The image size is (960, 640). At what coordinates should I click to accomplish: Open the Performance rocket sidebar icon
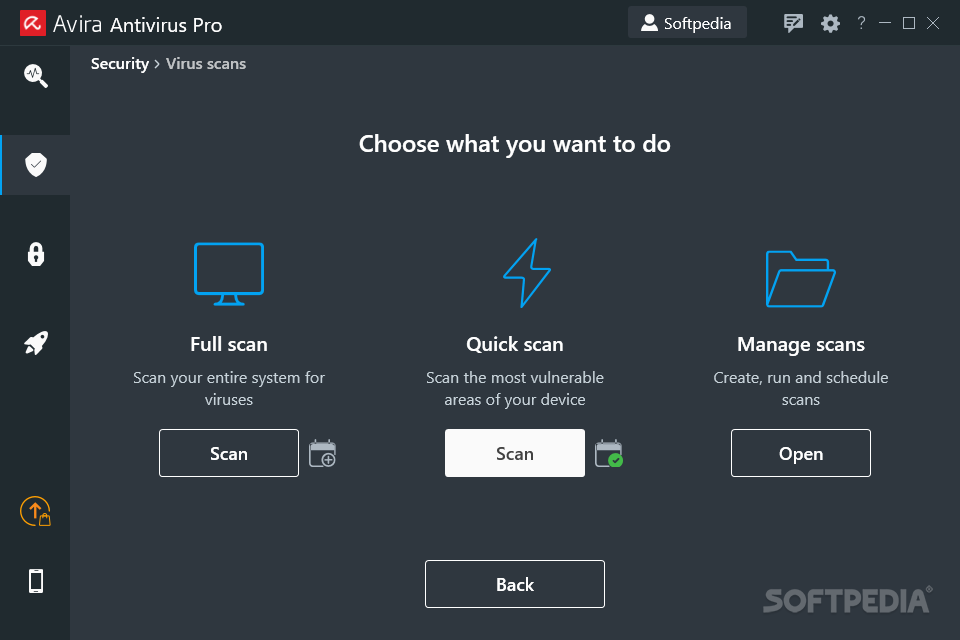click(x=36, y=344)
